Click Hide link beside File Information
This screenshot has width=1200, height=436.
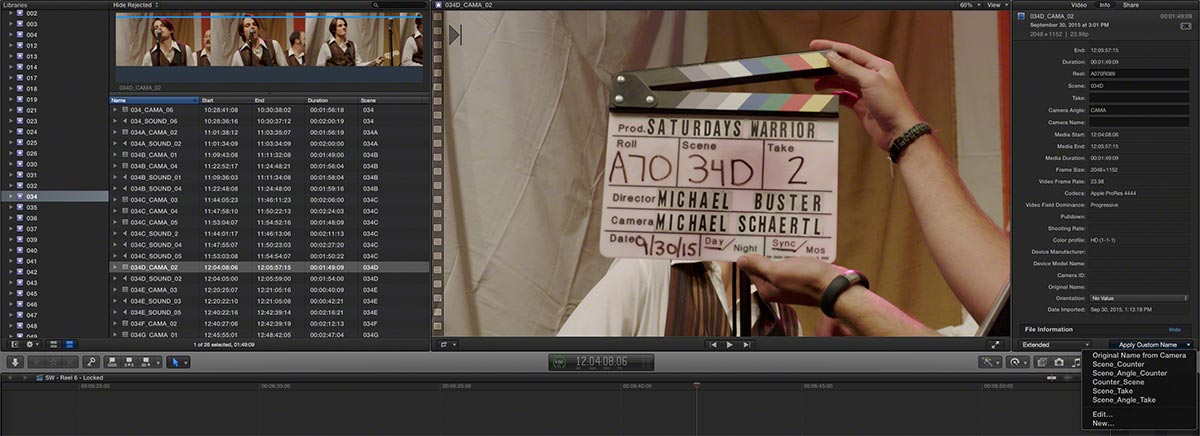coord(1175,329)
